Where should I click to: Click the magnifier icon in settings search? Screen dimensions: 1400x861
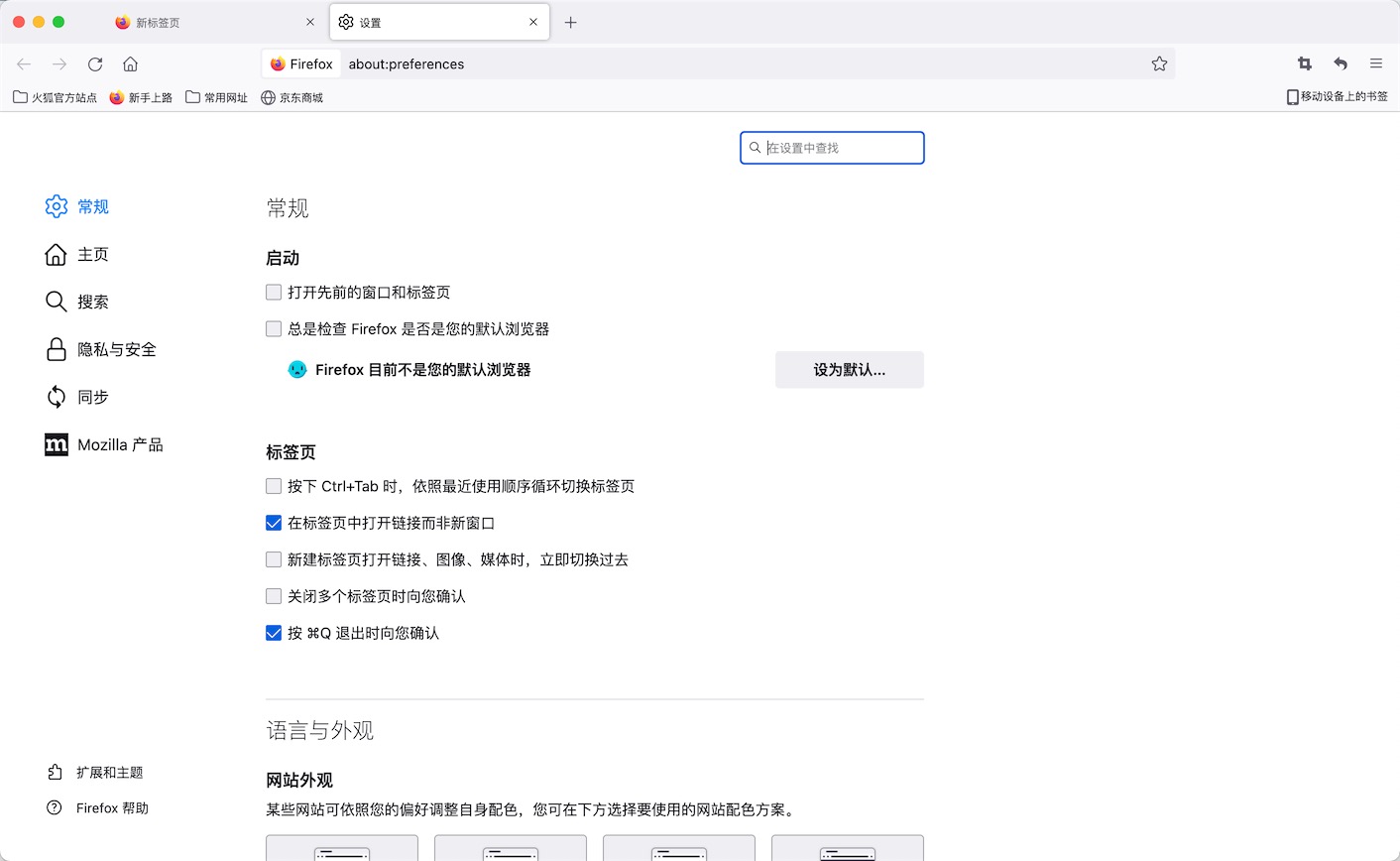coord(755,148)
